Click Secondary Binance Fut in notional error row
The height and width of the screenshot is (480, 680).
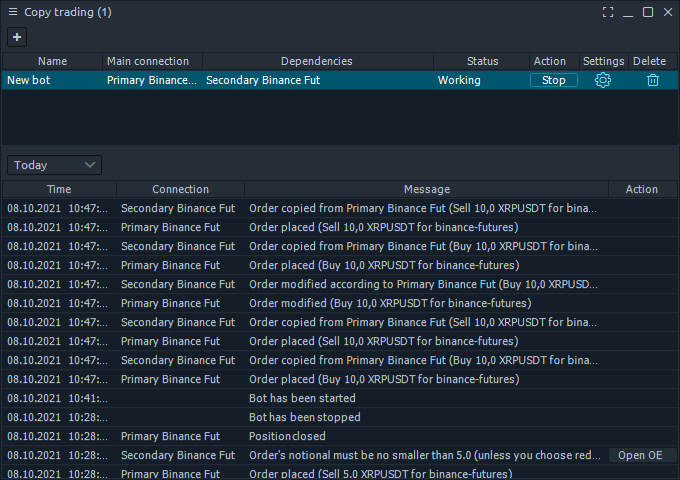coord(178,455)
